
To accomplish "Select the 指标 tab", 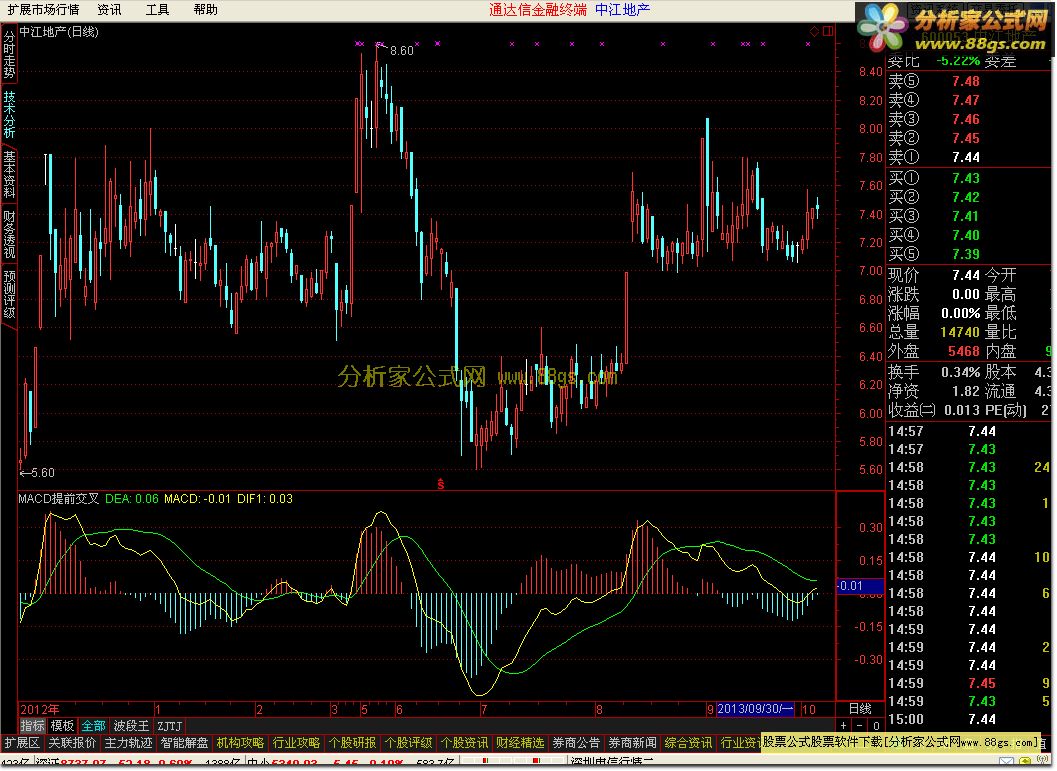I will pyautogui.click(x=32, y=726).
